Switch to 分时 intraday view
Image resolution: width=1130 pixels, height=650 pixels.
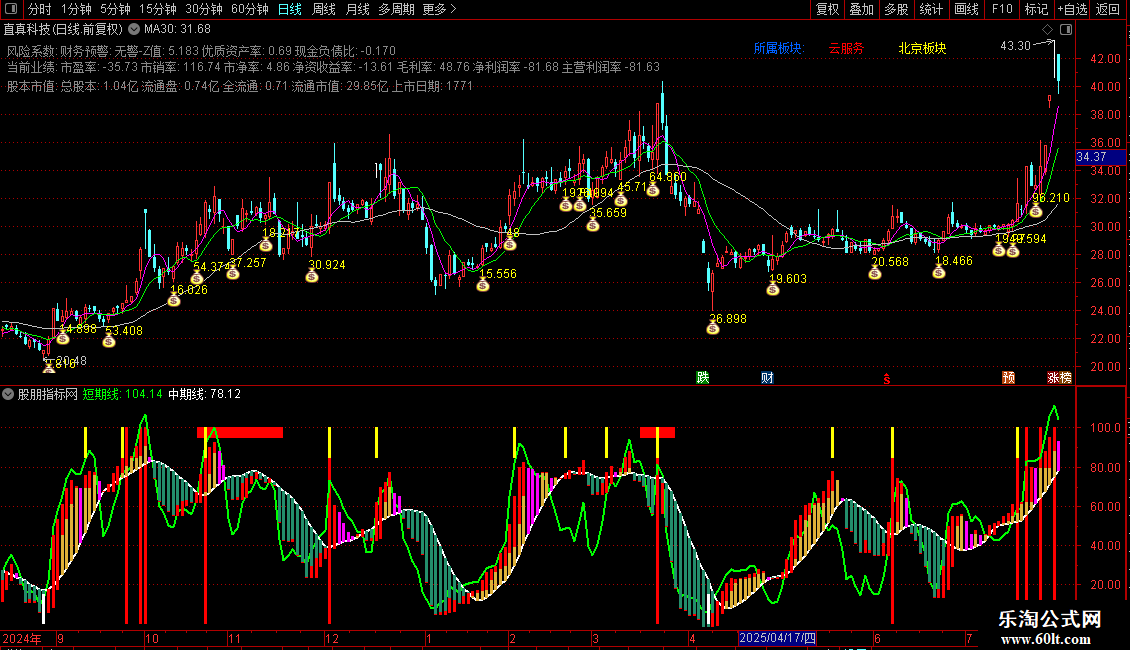click(40, 9)
